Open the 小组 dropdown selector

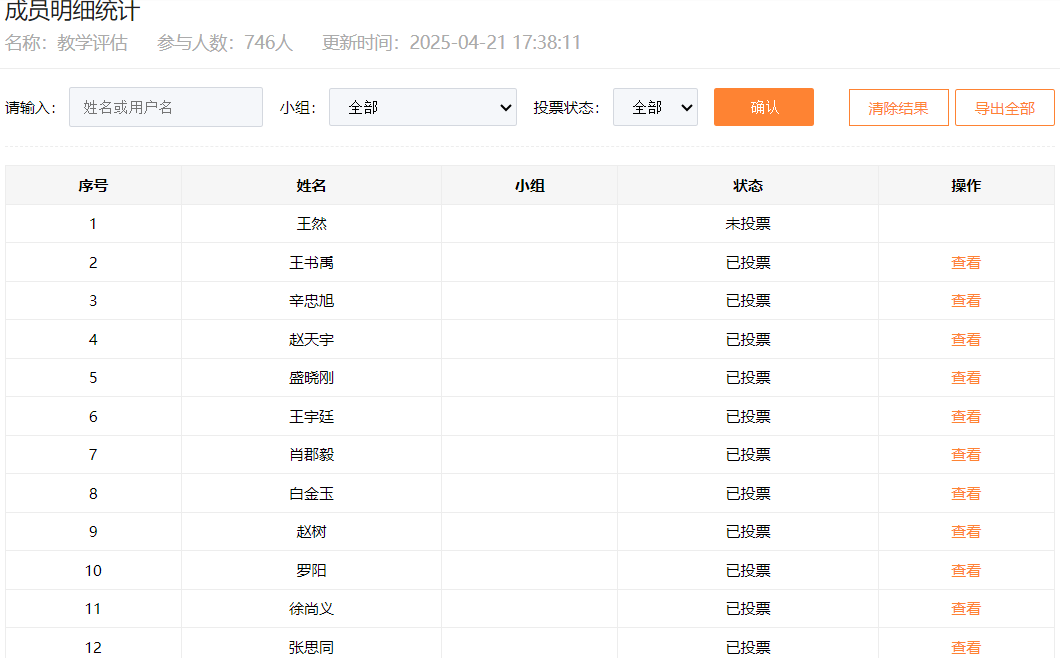coord(423,107)
